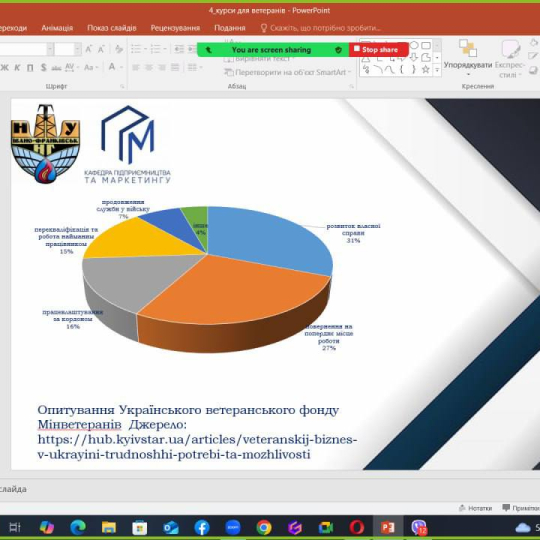Viewport: 540px width, 540px height.
Task: Open Експрес-стилі quick styles gallery
Action: 509,58
